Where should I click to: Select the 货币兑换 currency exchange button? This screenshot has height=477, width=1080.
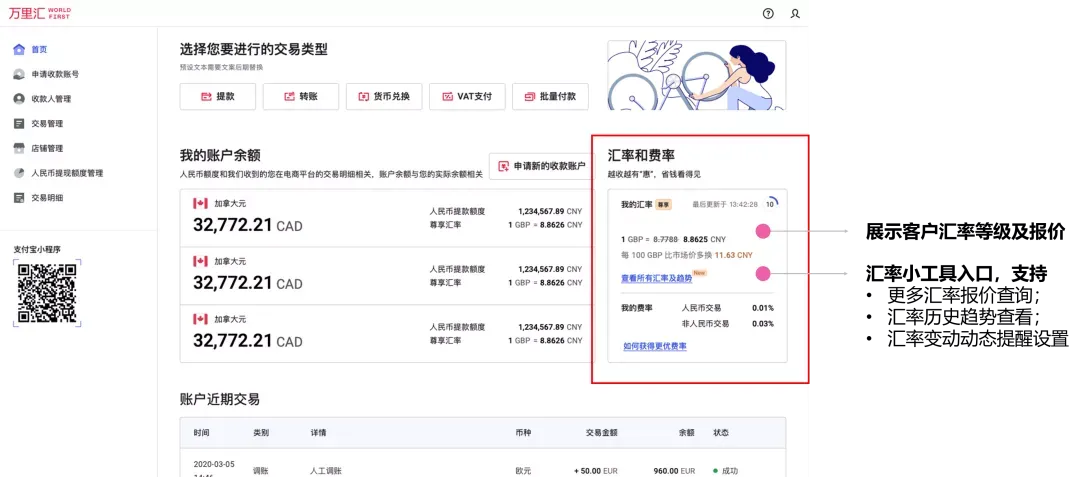pyautogui.click(x=383, y=97)
